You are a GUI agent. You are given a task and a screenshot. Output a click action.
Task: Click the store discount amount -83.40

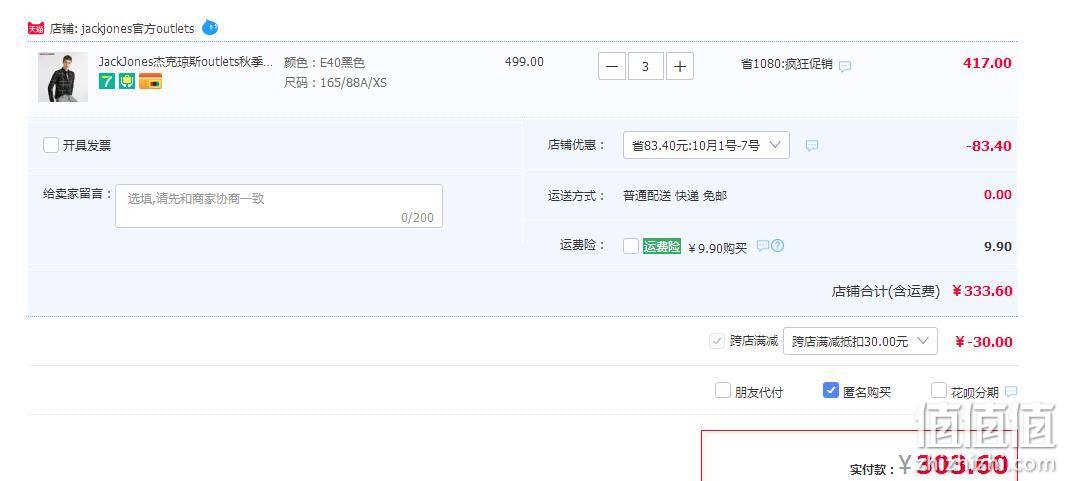pos(988,146)
